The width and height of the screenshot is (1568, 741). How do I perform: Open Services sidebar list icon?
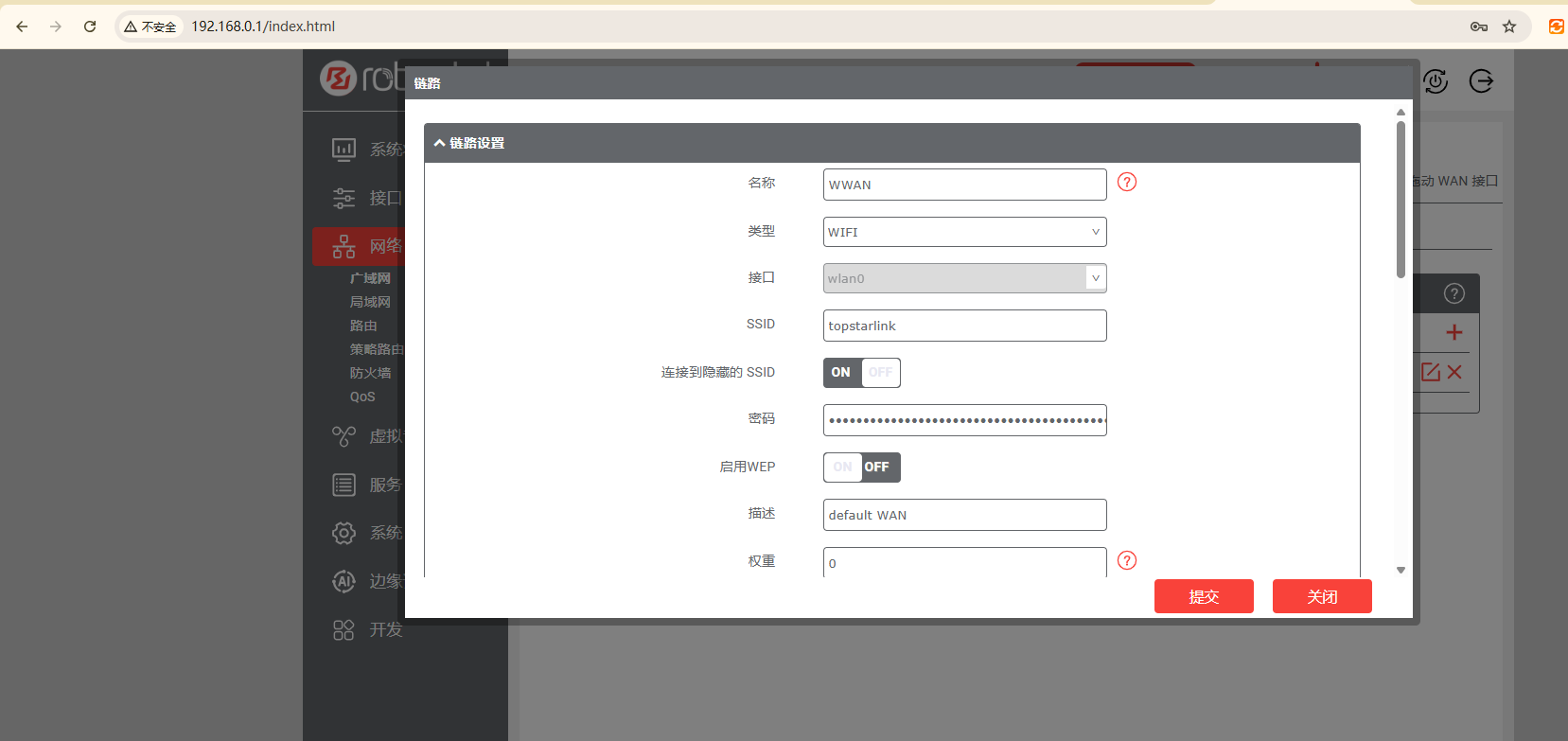344,485
